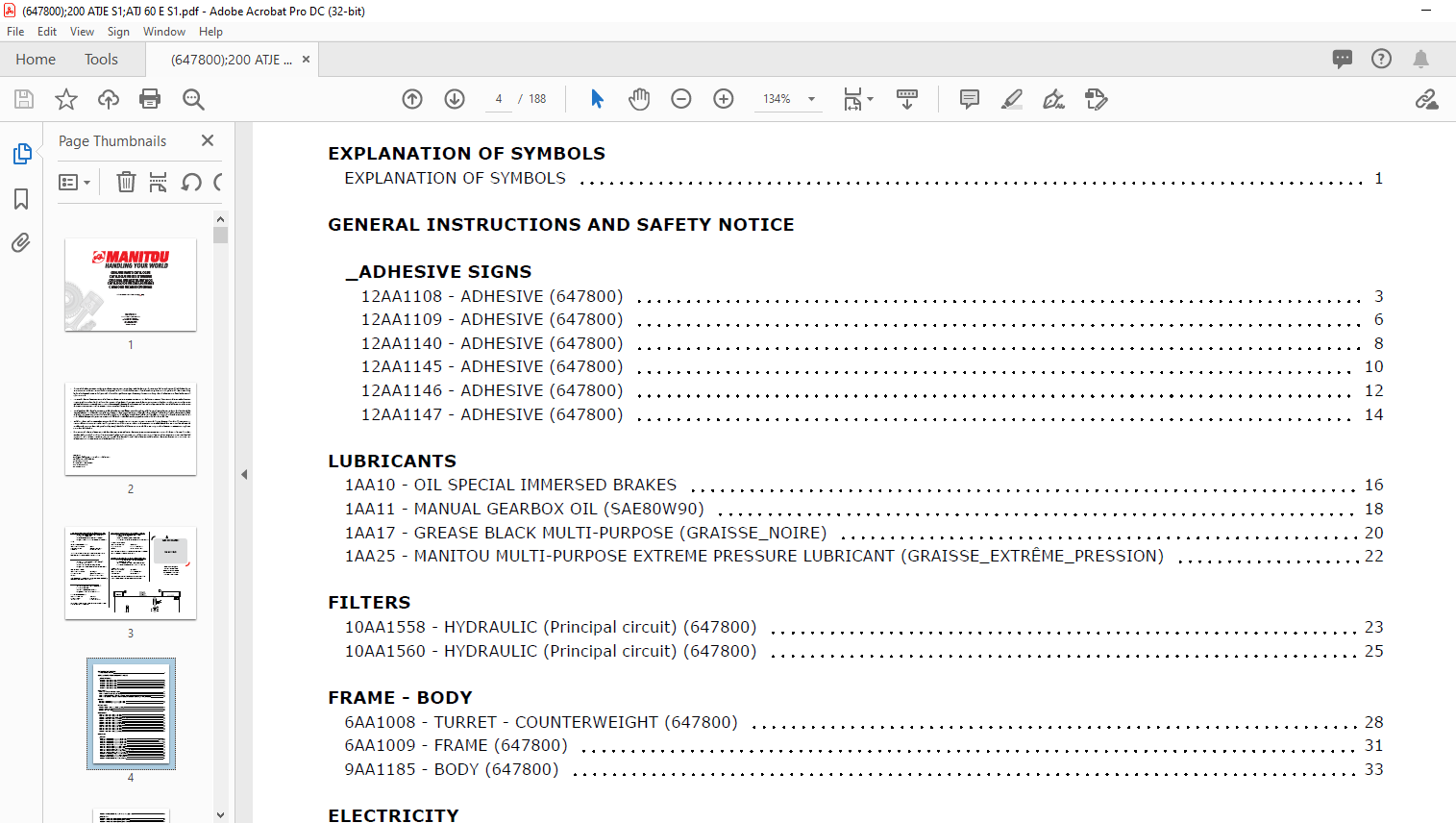
Task: Rotate page counterclockwise in thumbnails panel
Action: 191,182
